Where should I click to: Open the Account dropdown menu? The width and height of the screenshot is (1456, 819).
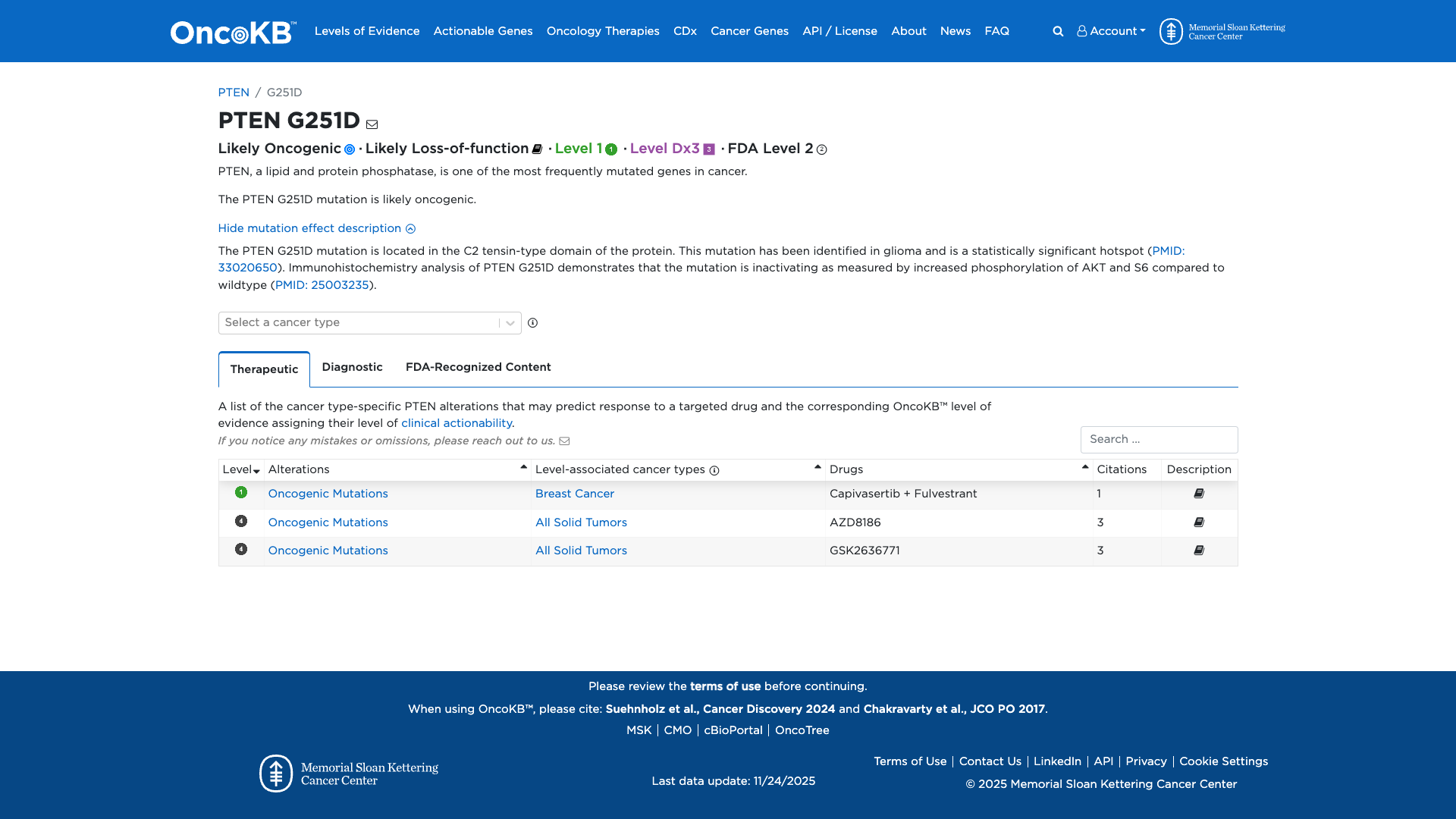click(1111, 31)
